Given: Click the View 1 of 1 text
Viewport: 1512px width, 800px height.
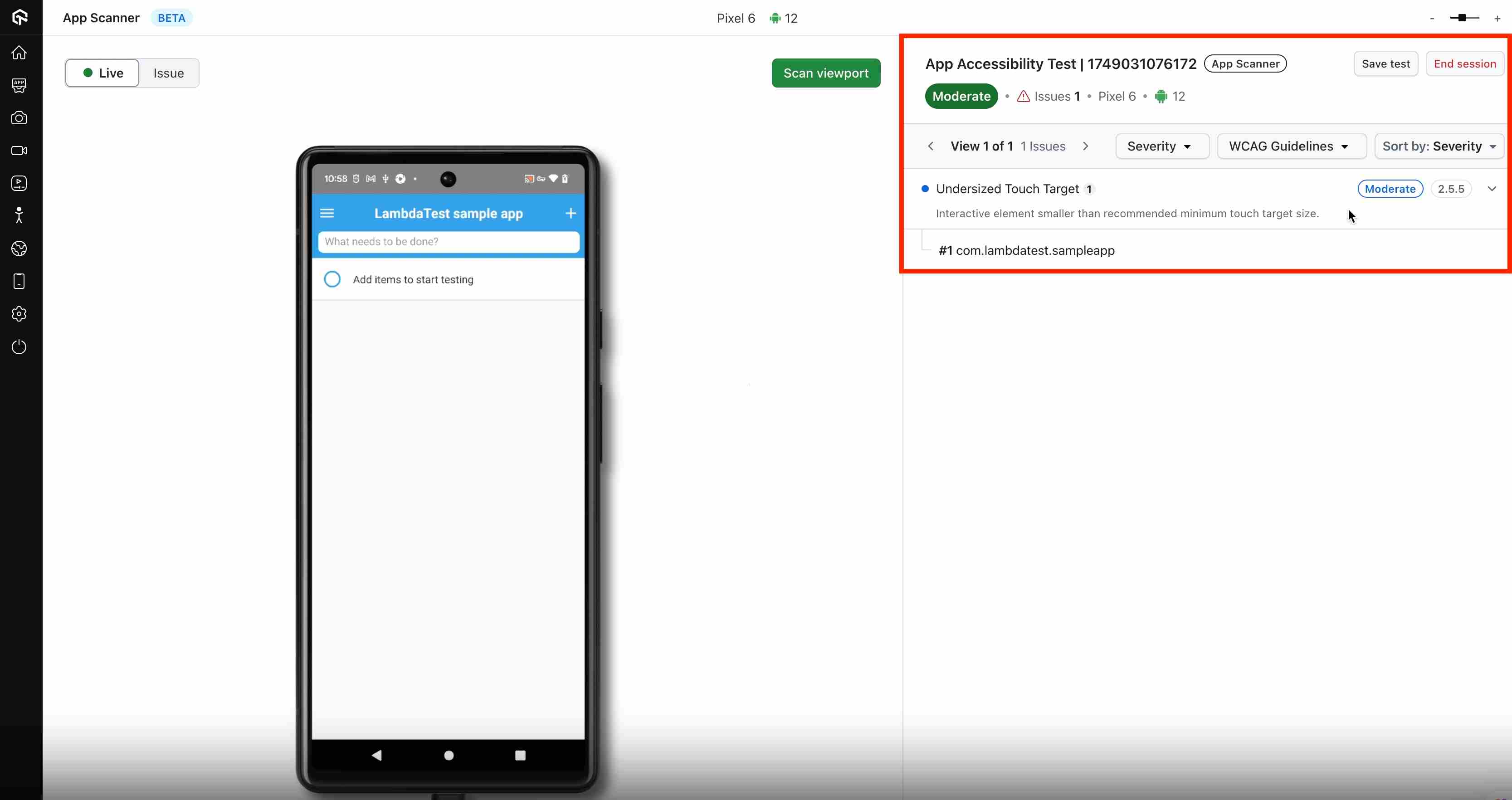Looking at the screenshot, I should (x=981, y=146).
